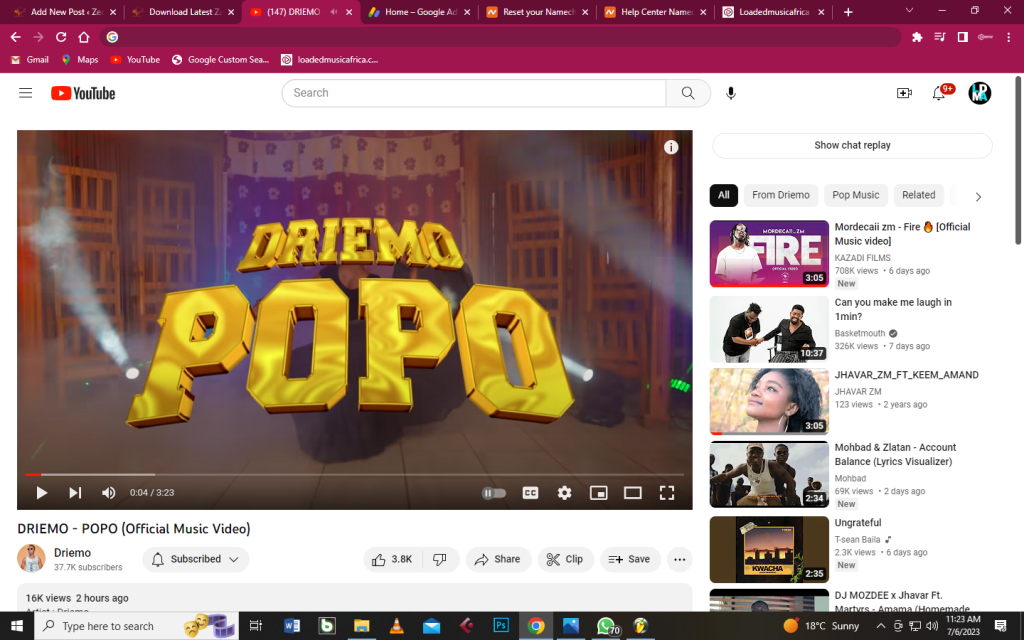Go to Chrome home page
The image size is (1024, 640).
pyautogui.click(x=84, y=37)
